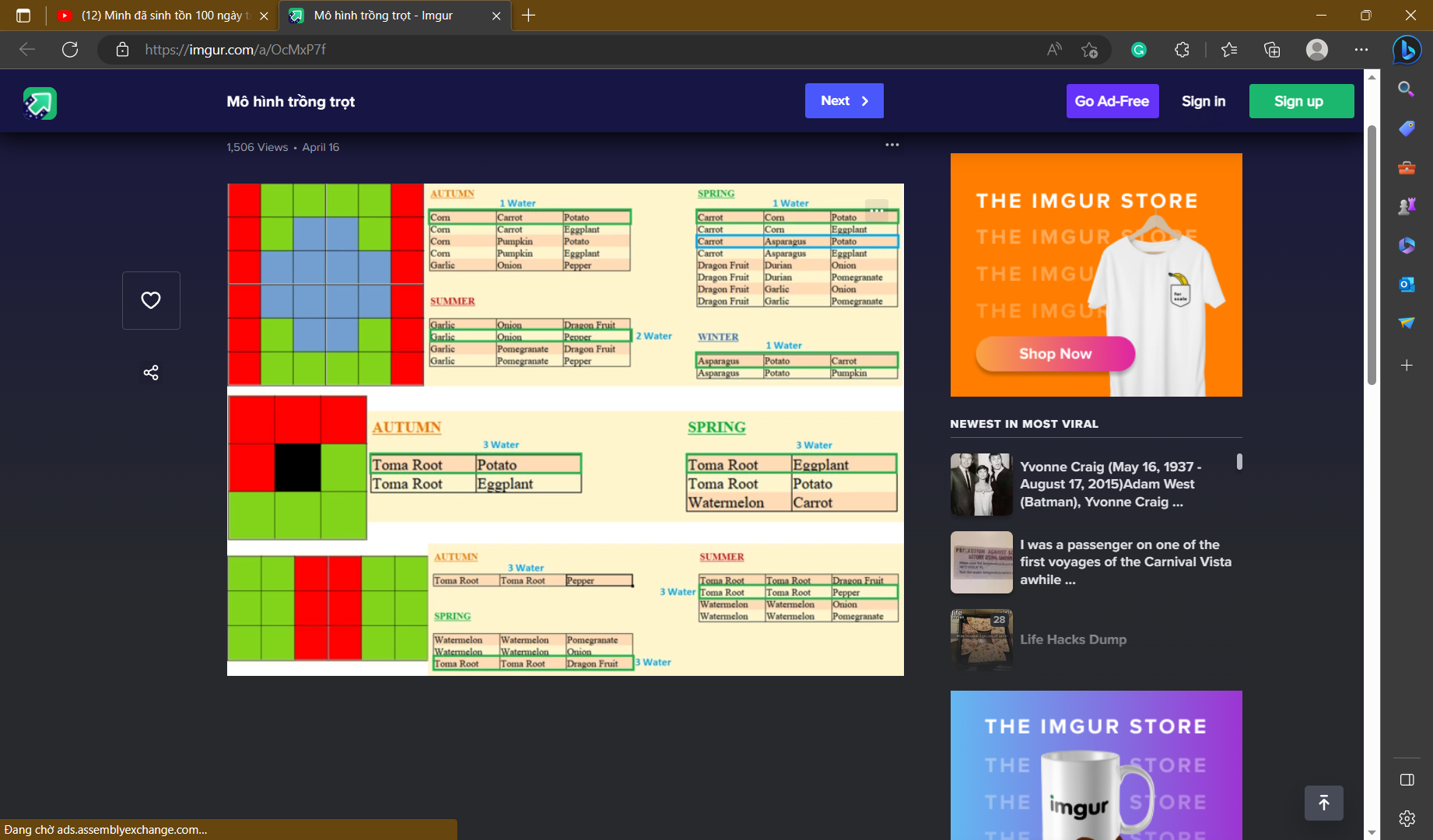Add page to favorites star icon
This screenshot has height=840, width=1433.
(1089, 50)
